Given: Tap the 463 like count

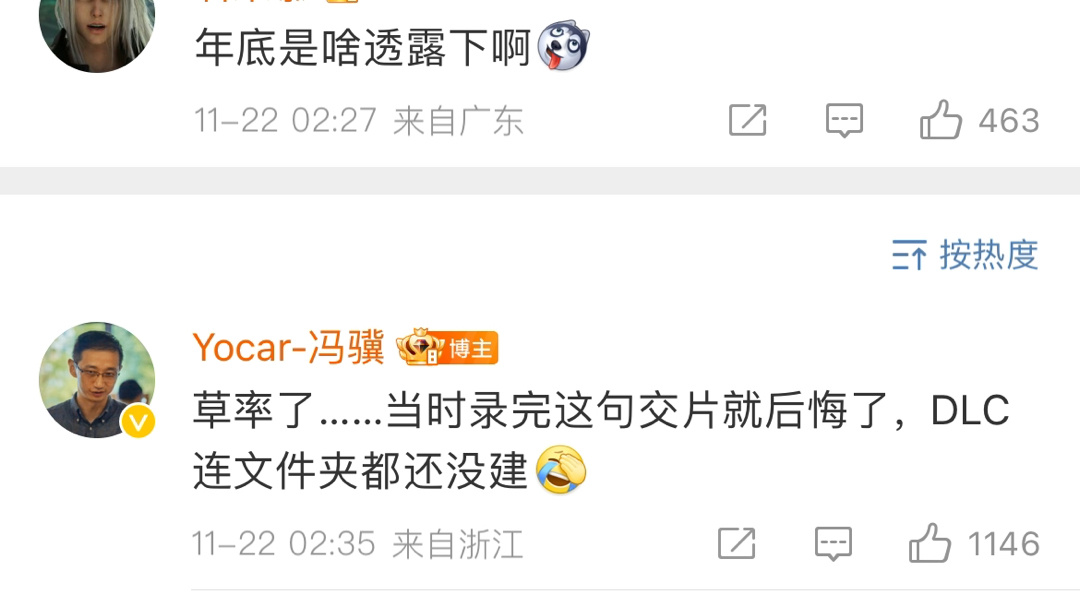Looking at the screenshot, I should click(1009, 121).
